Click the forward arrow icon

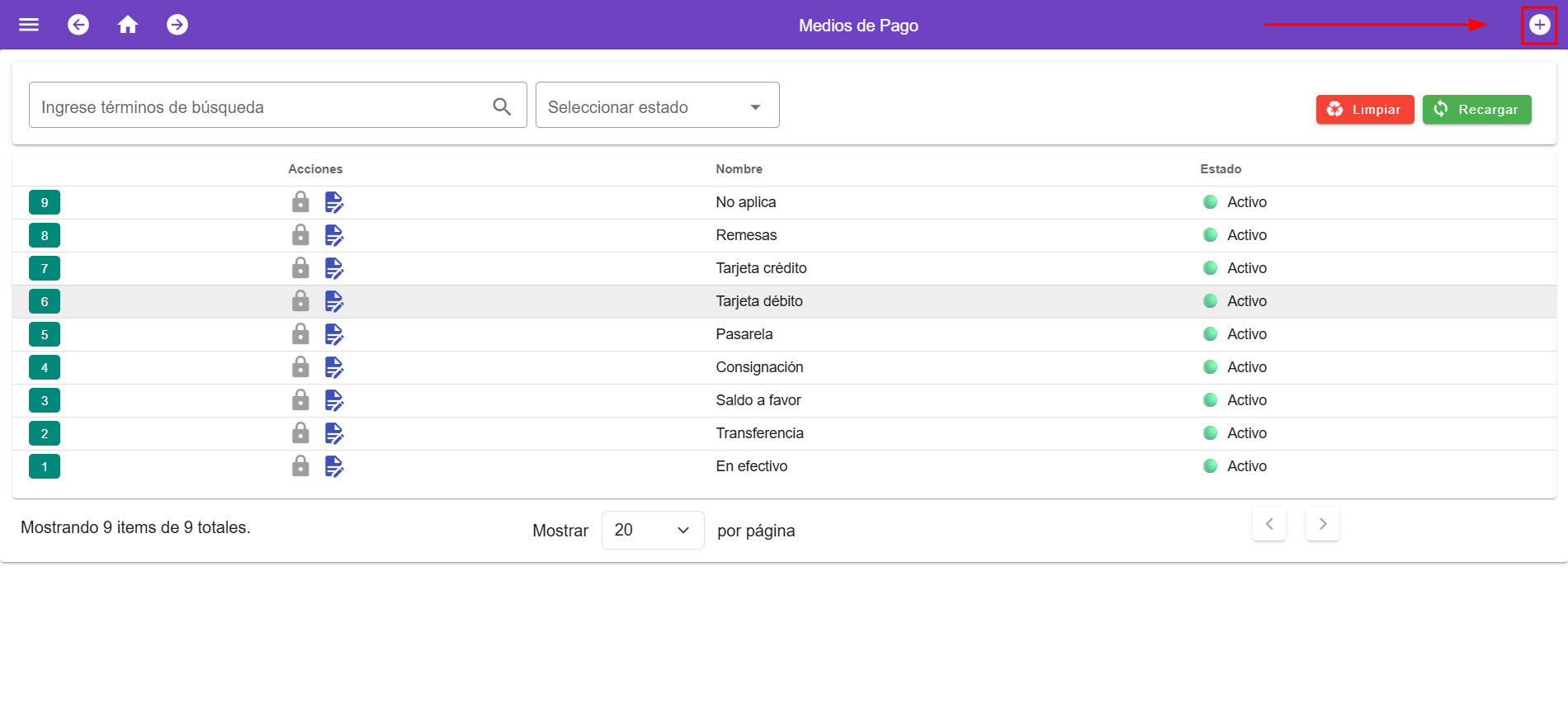(177, 25)
